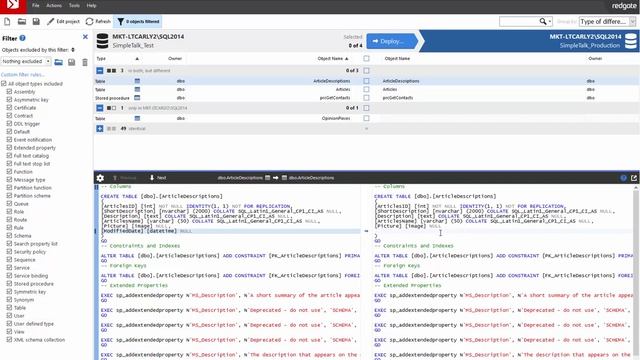Toggle the DDL trigger checkbox

tap(9, 124)
